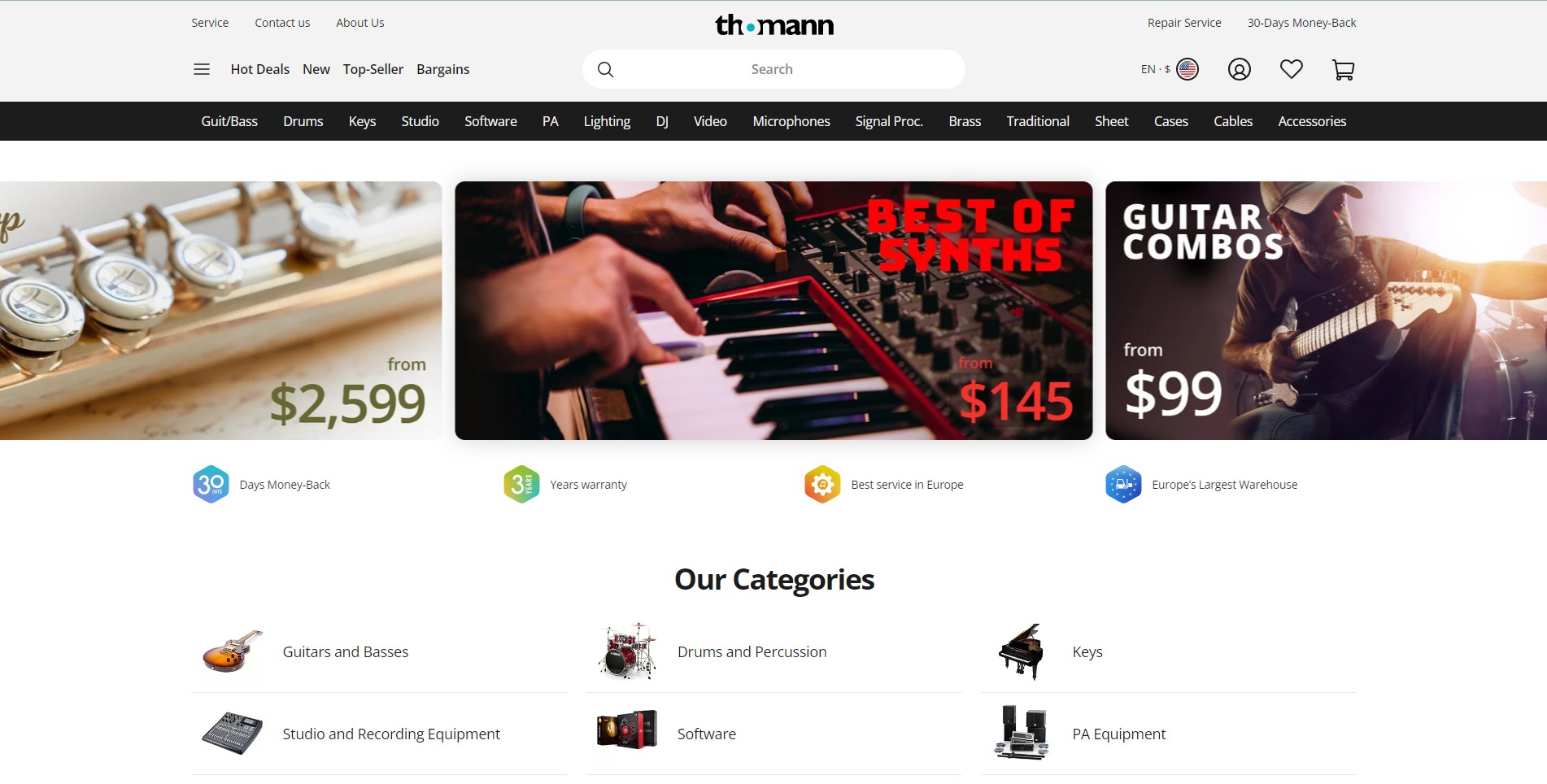Click inside the Search input field
The height and width of the screenshot is (784, 1547).
tap(773, 69)
